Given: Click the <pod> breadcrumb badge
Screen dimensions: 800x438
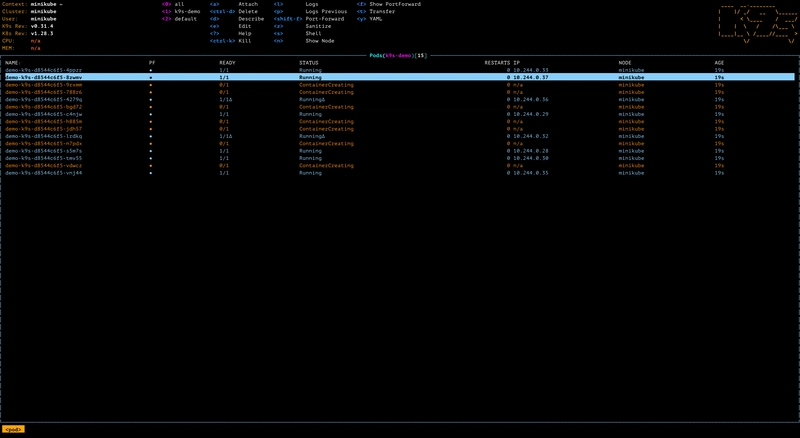Looking at the screenshot, I should tap(14, 429).
